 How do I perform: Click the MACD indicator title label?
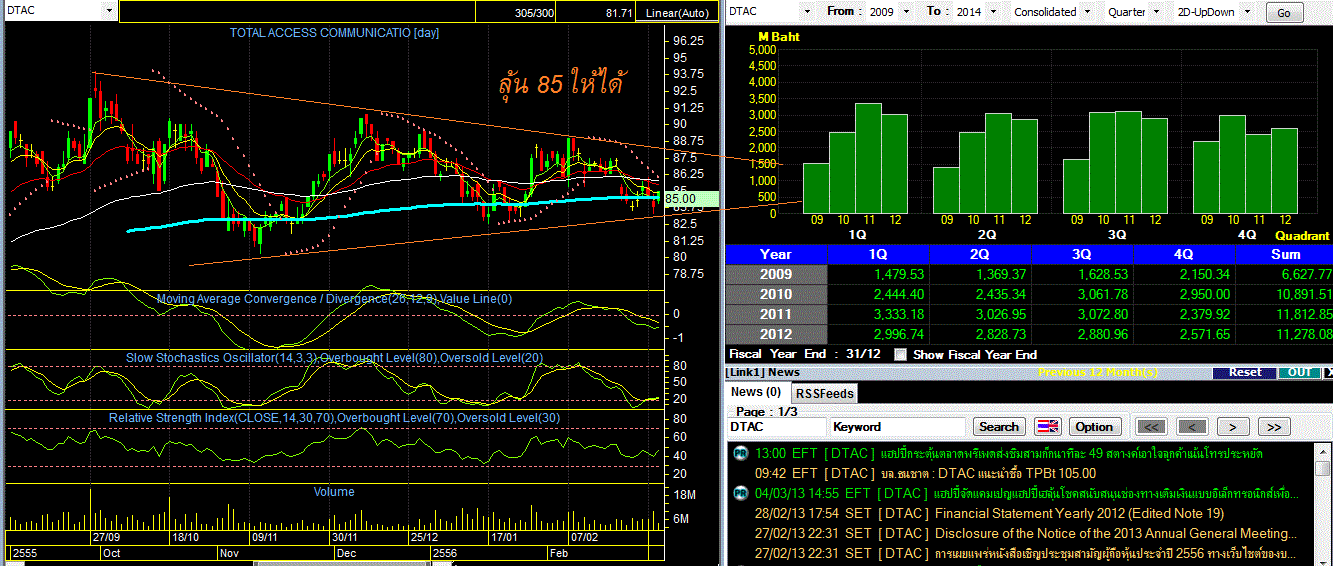tap(334, 298)
